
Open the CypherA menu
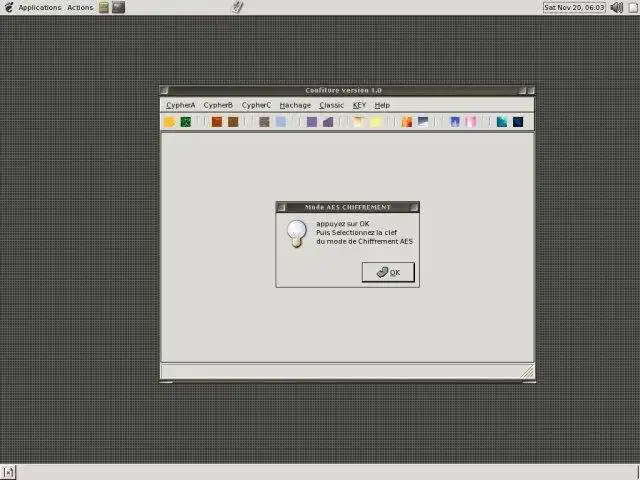(x=180, y=105)
